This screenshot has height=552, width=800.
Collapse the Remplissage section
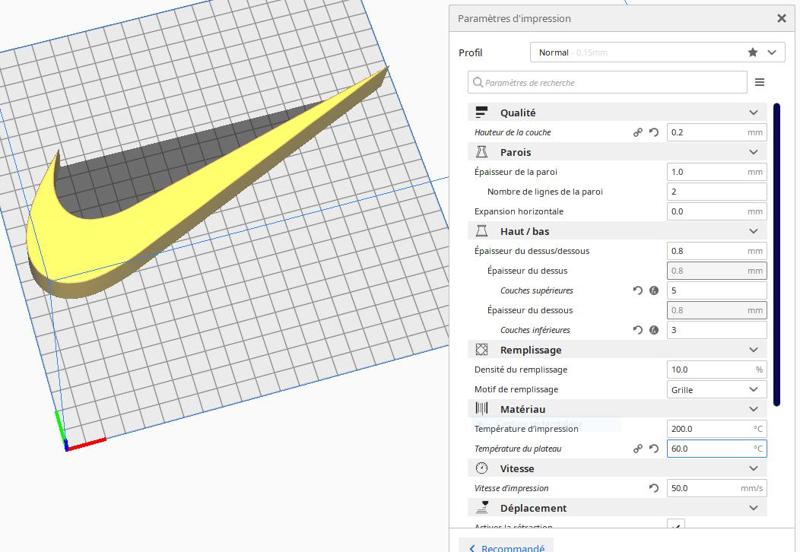(754, 349)
